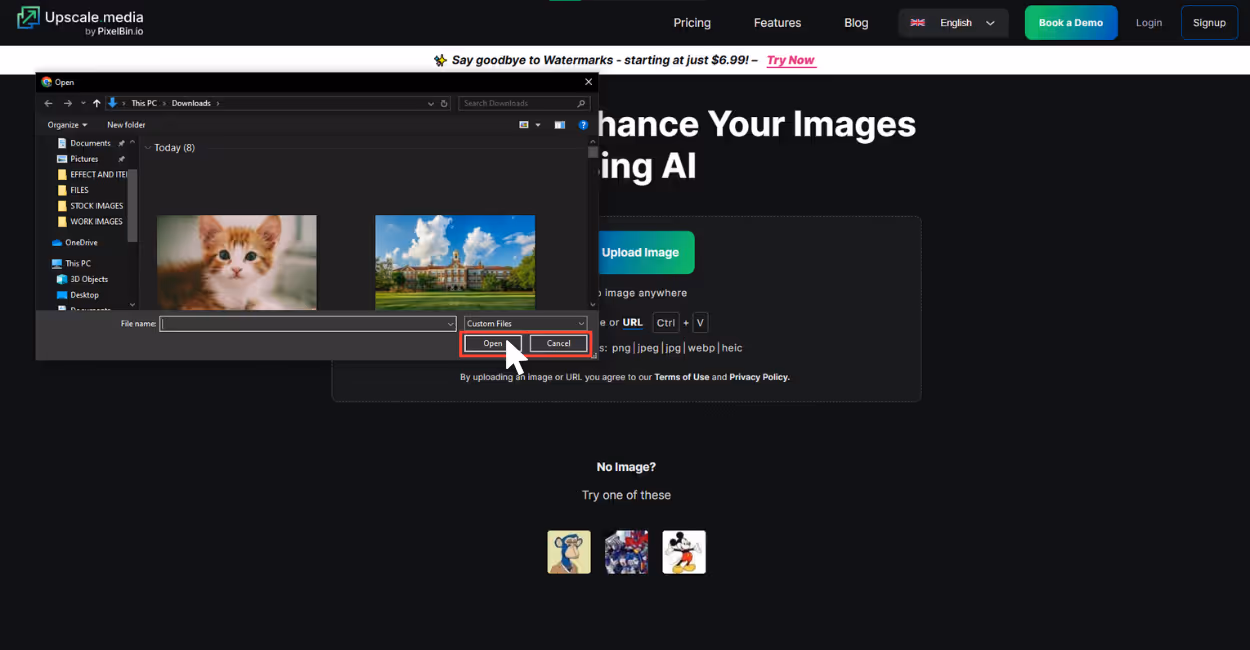Click the Signup button
Screen dimensions: 1250x650
1209,22
